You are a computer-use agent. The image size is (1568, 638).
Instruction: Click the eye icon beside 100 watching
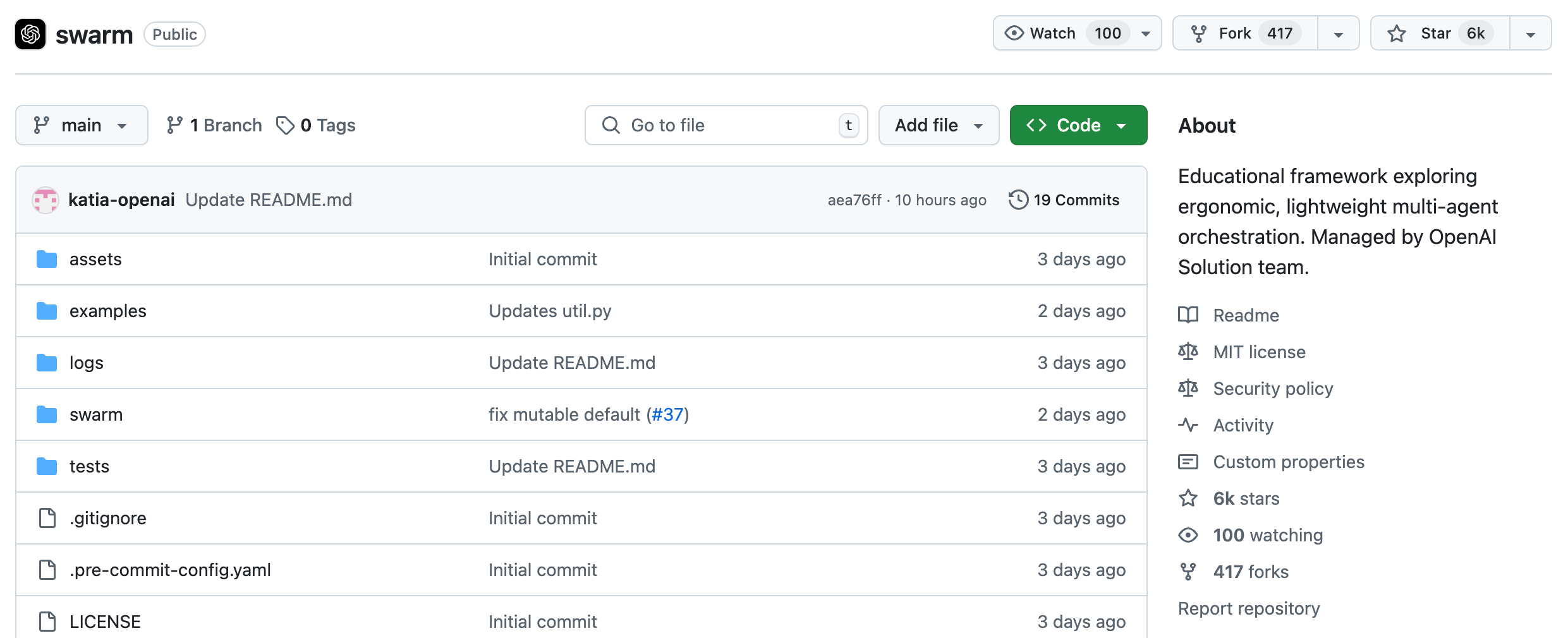click(x=1188, y=535)
